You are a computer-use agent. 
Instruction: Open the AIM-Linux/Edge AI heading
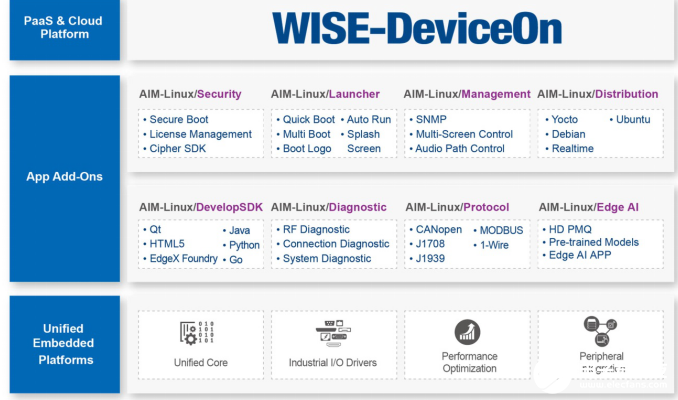click(x=588, y=207)
